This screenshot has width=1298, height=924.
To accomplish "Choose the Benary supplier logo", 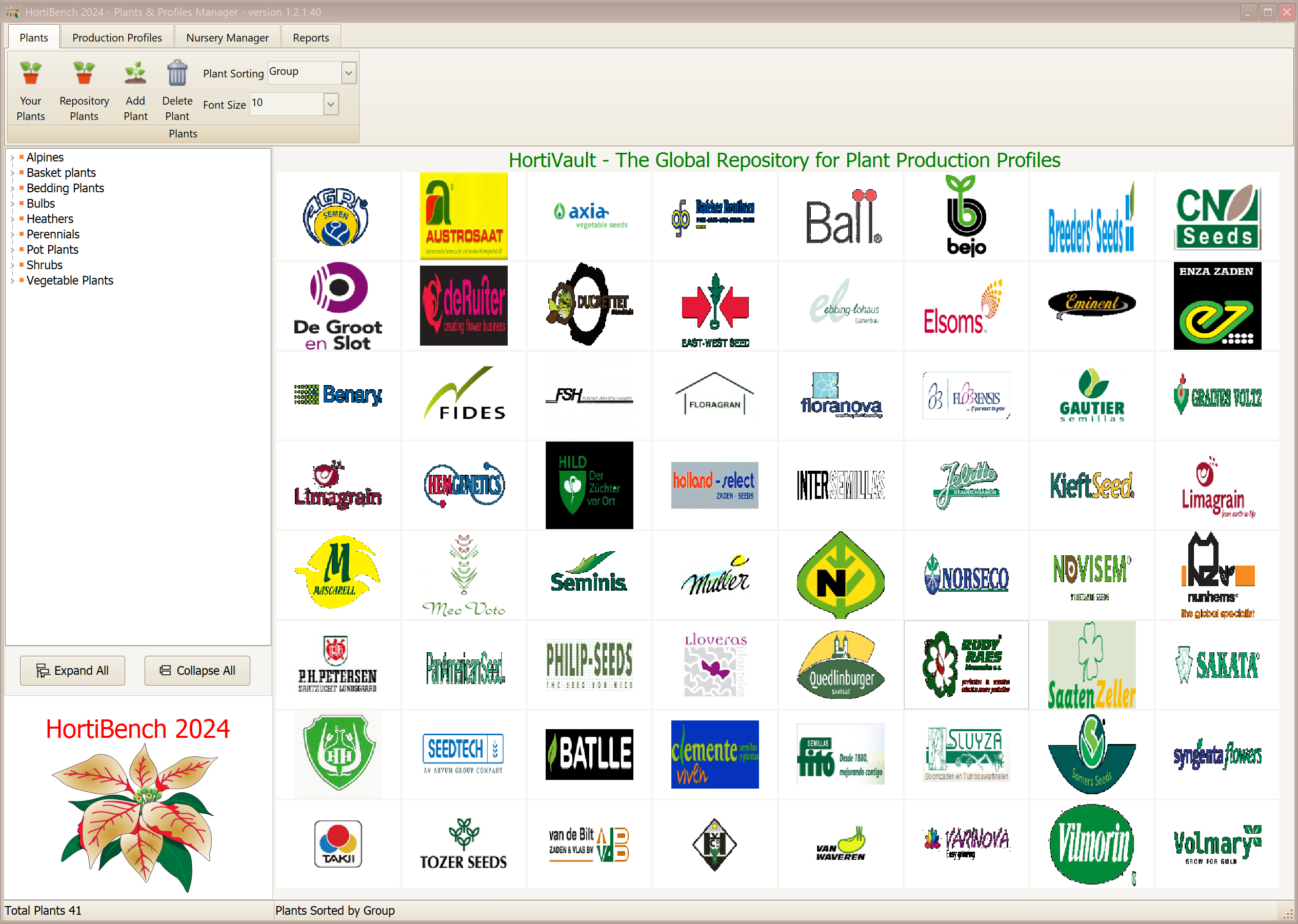I will [338, 395].
